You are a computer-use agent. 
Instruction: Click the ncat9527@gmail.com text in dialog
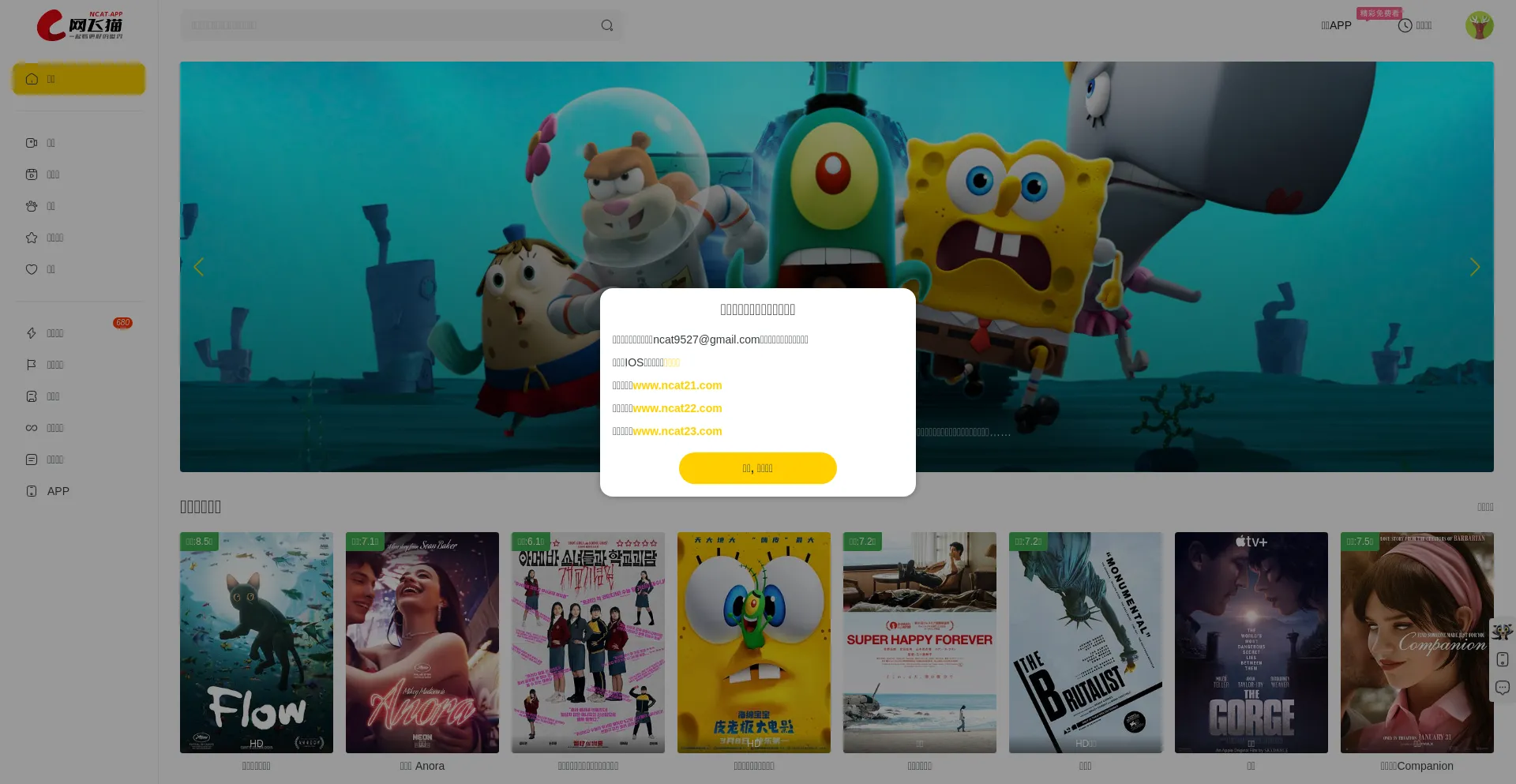tap(707, 339)
